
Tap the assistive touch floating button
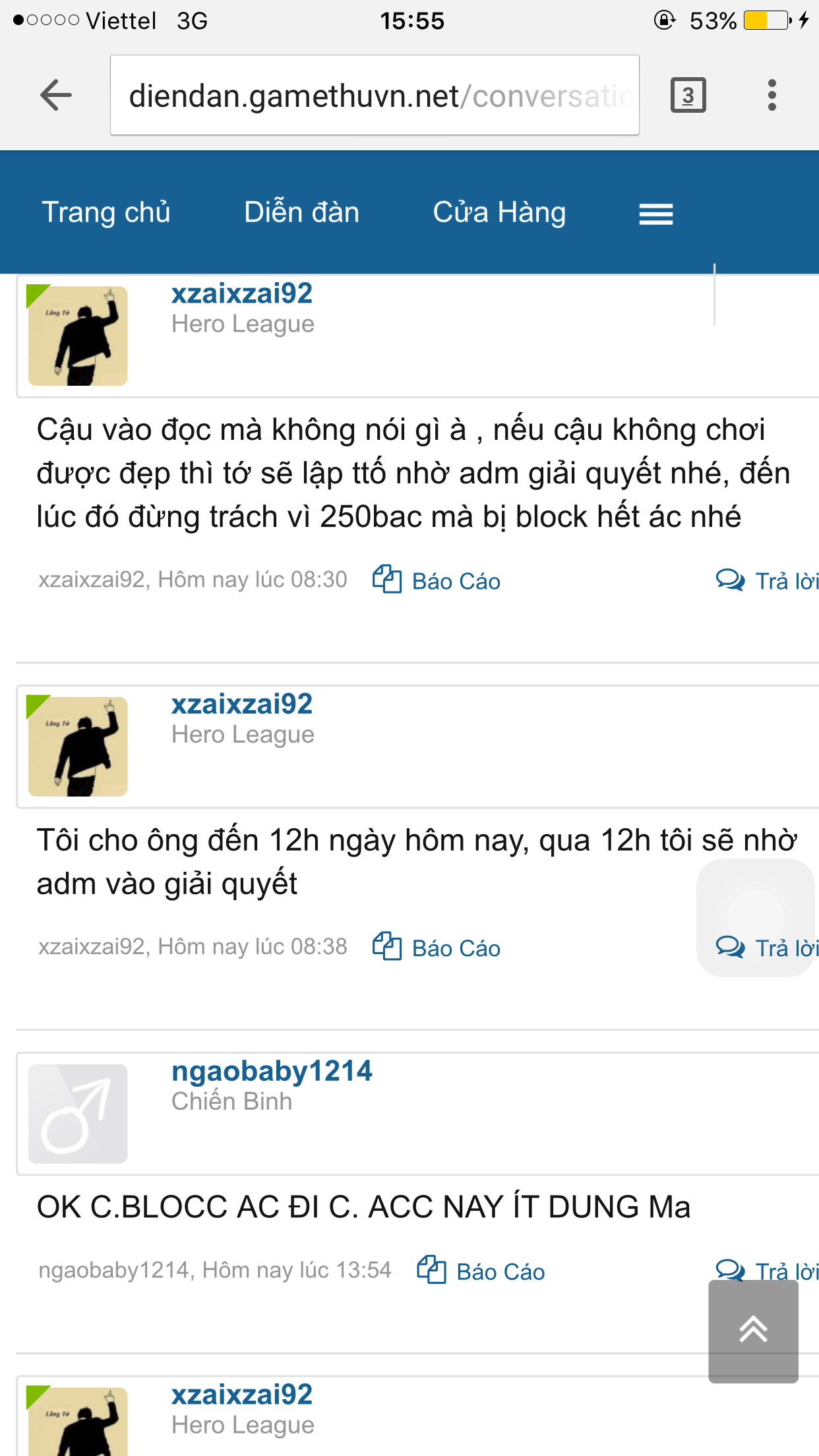(756, 917)
